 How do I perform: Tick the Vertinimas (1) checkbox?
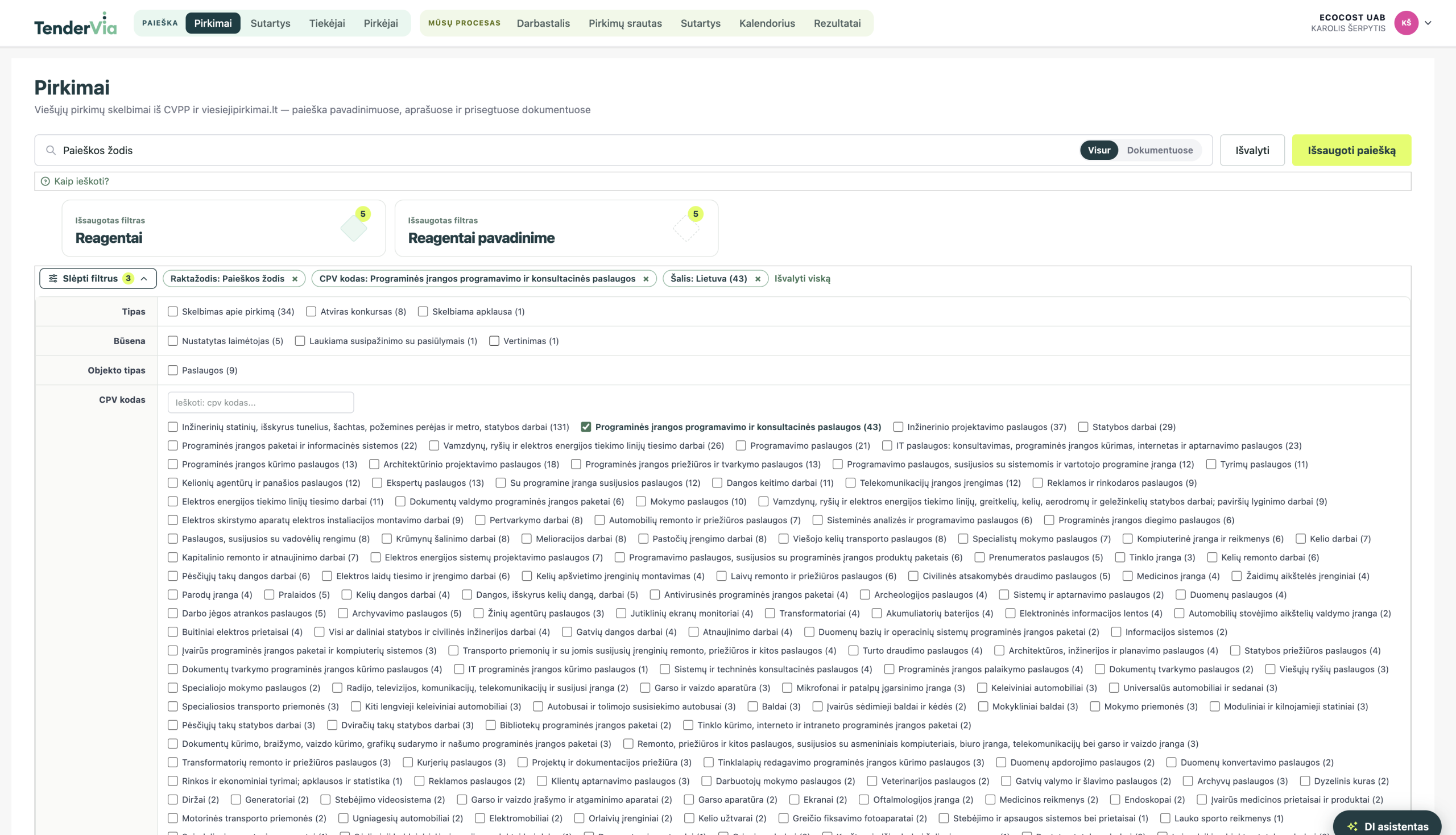pyautogui.click(x=494, y=341)
